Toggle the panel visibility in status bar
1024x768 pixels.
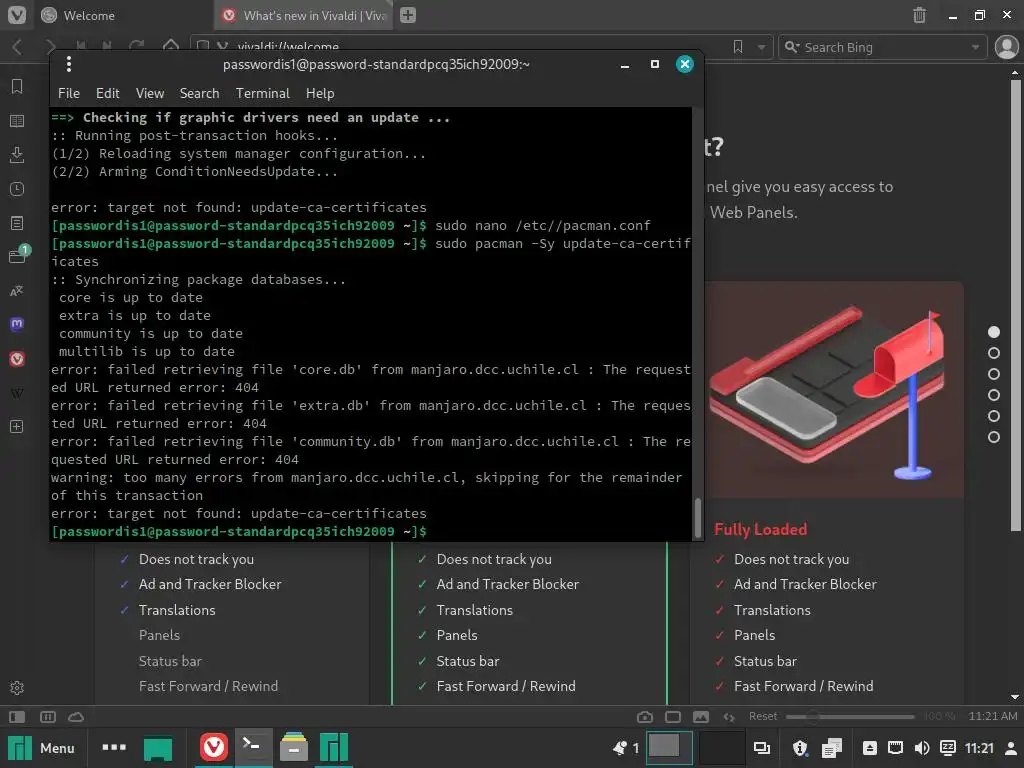pyautogui.click(x=17, y=717)
